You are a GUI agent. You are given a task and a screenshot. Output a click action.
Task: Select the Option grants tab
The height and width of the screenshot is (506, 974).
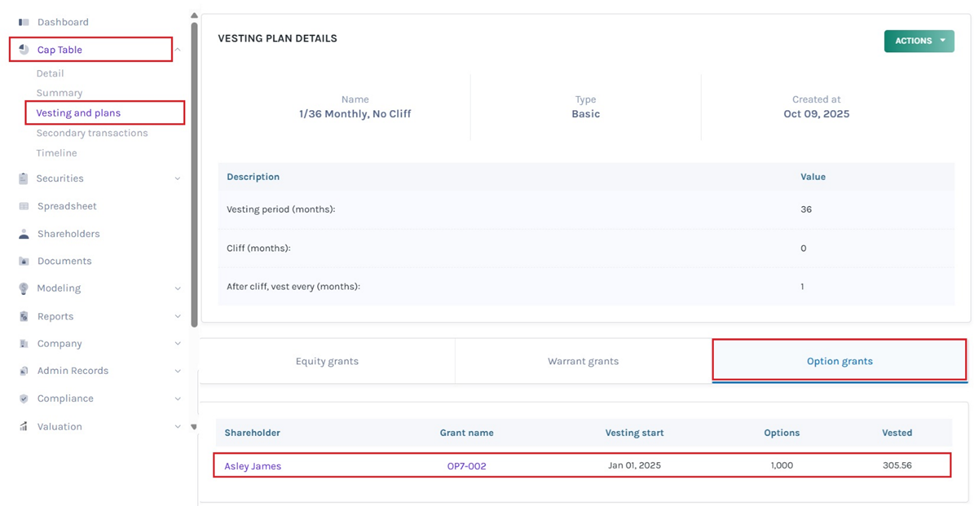click(x=839, y=361)
